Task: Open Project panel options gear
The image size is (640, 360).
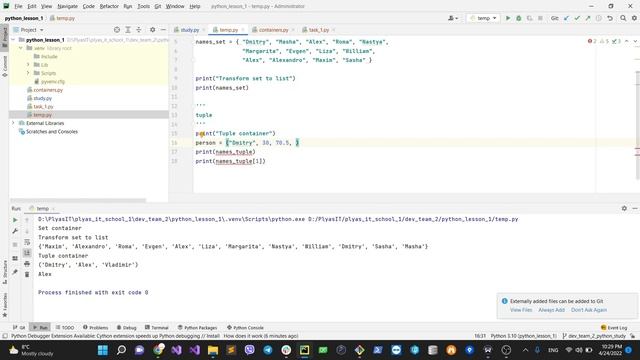Action: (152, 30)
